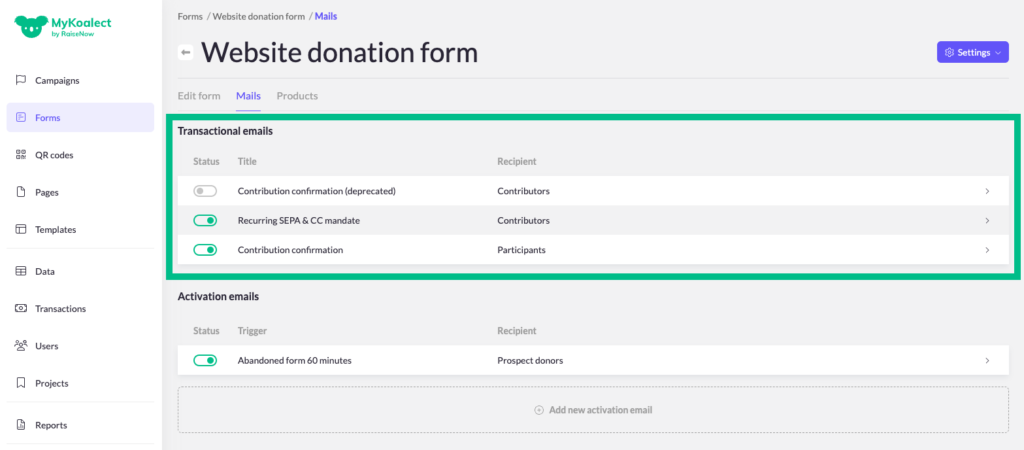
Task: Open the Templates layout icon
Action: pyautogui.click(x=21, y=229)
